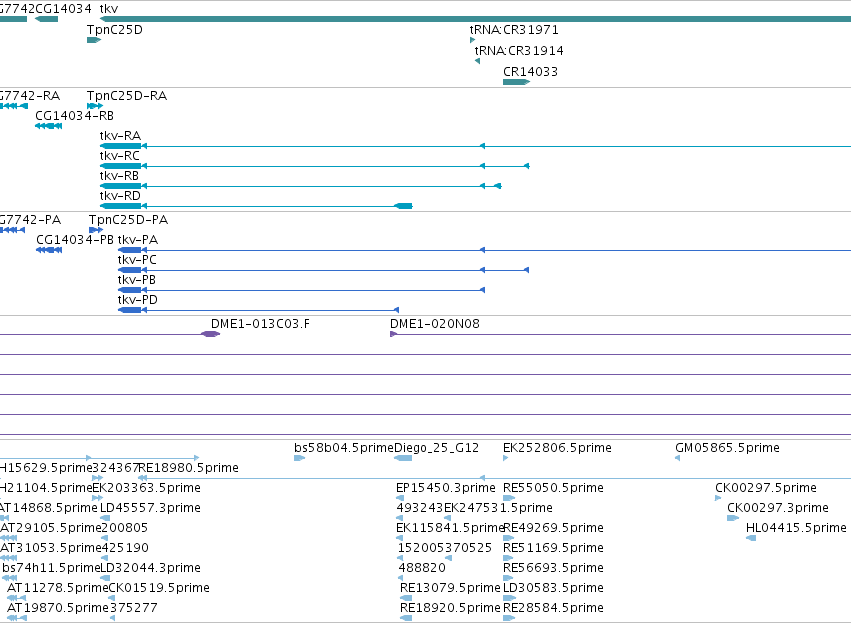Open Diego_25_G12 feature label
Image resolution: width=851 pixels, height=623 pixels.
tap(436, 448)
